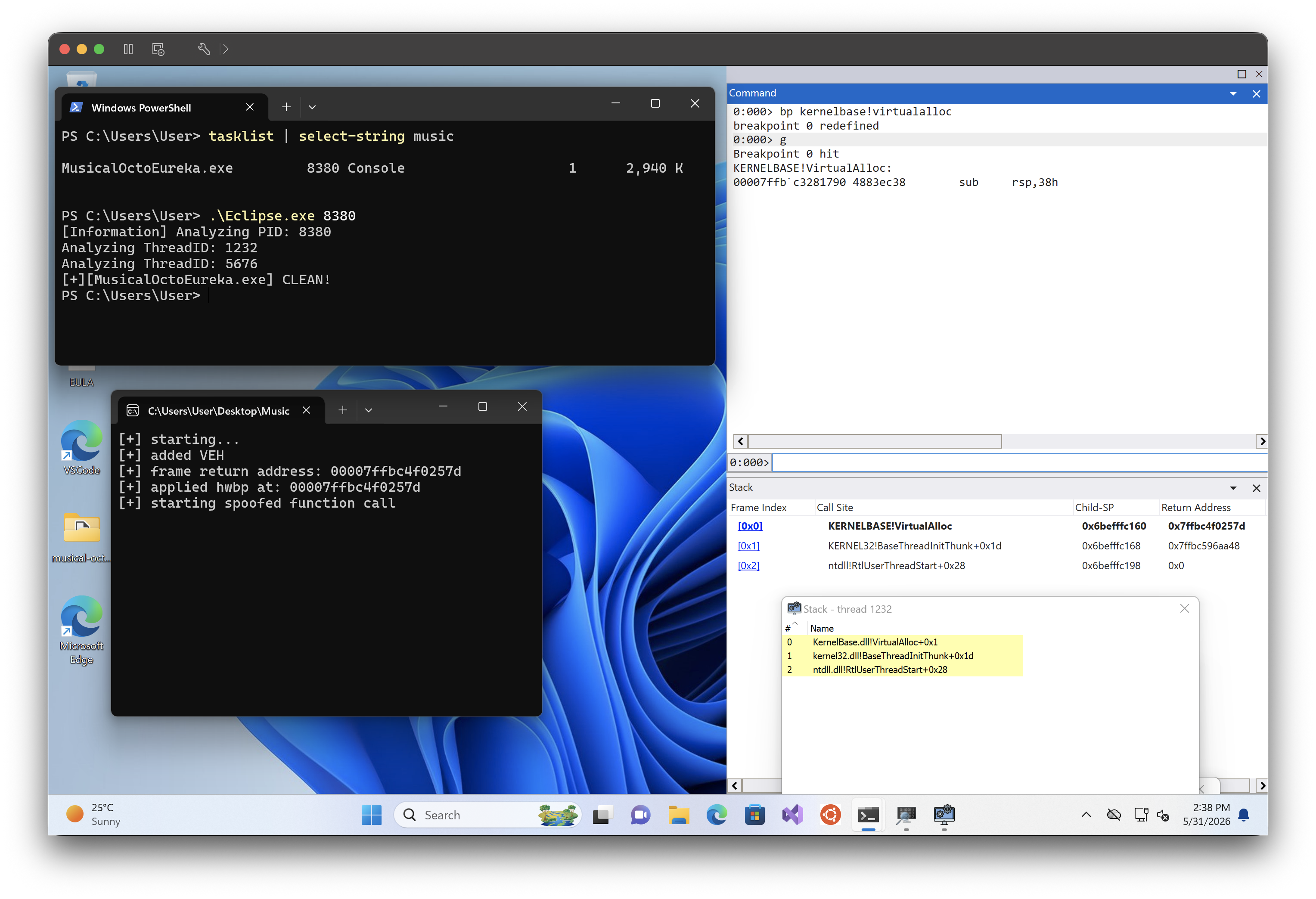Show hidden system tray icons chevron

point(1086,815)
